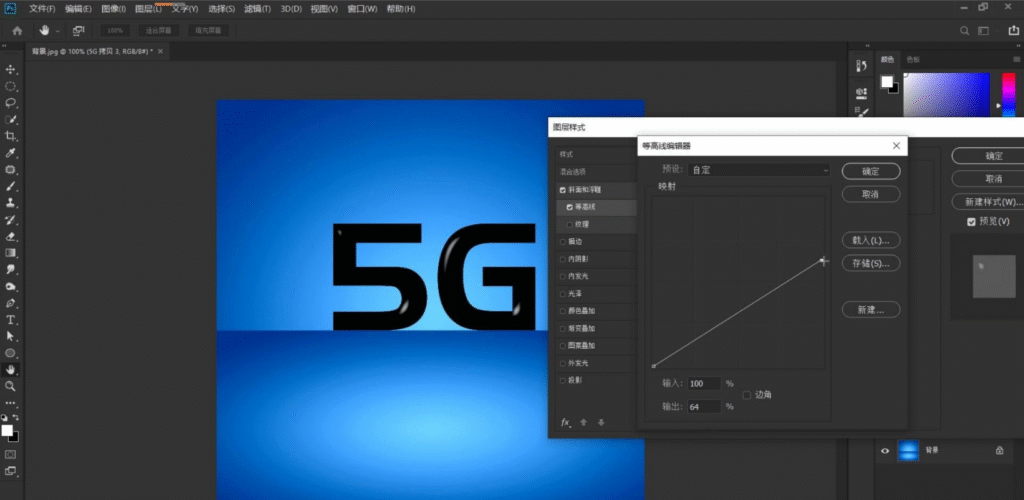Image resolution: width=1024 pixels, height=500 pixels.
Task: Open the History panel icon
Action: coord(861,65)
